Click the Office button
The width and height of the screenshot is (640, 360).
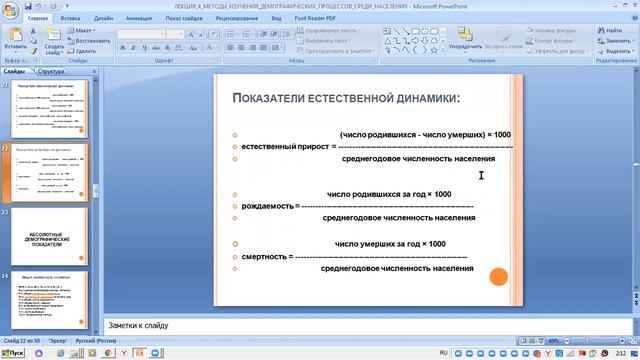10,10
